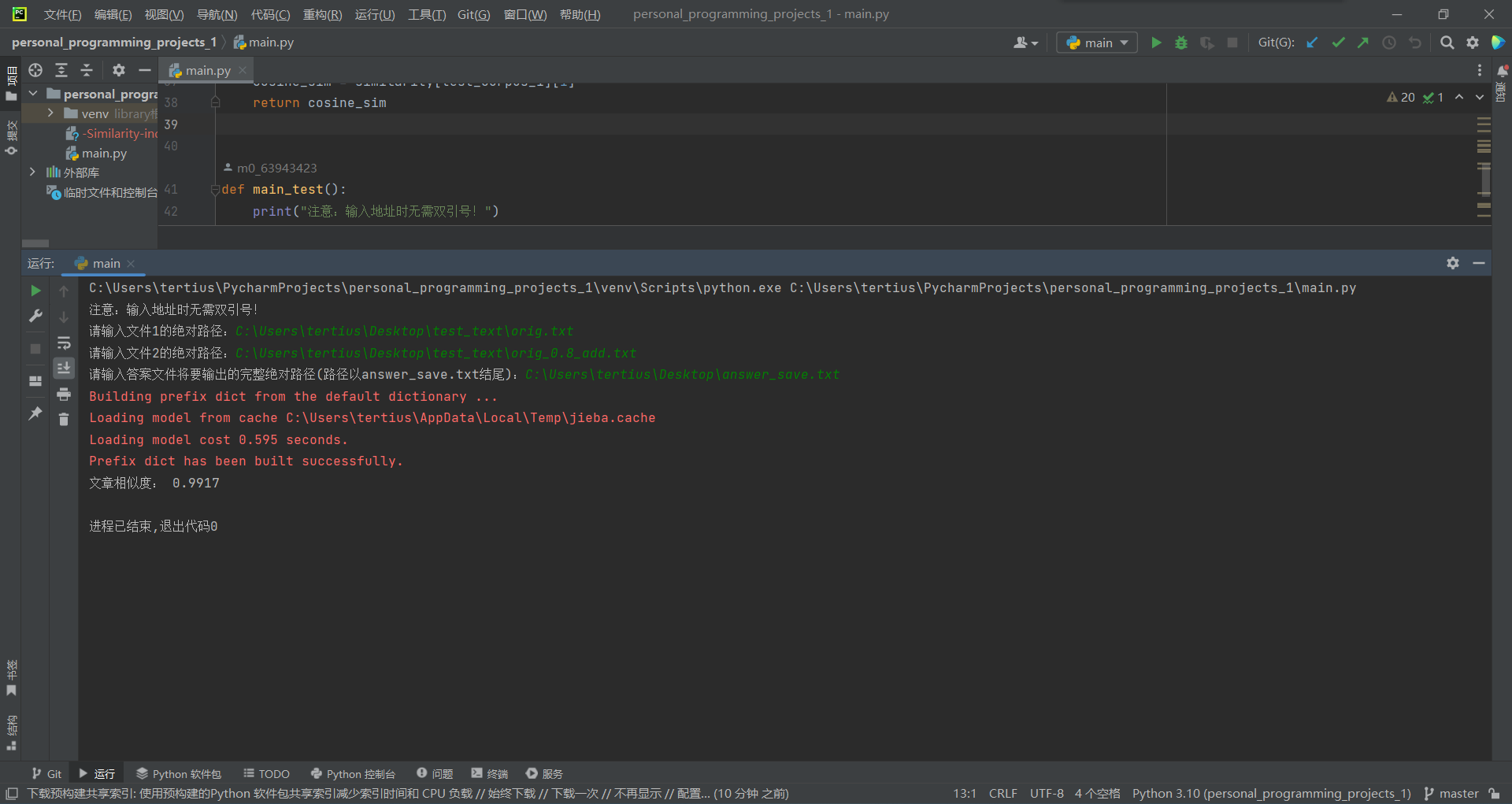Click Git update project arrow icon
Screen dimensions: 1512x804
tap(1312, 43)
